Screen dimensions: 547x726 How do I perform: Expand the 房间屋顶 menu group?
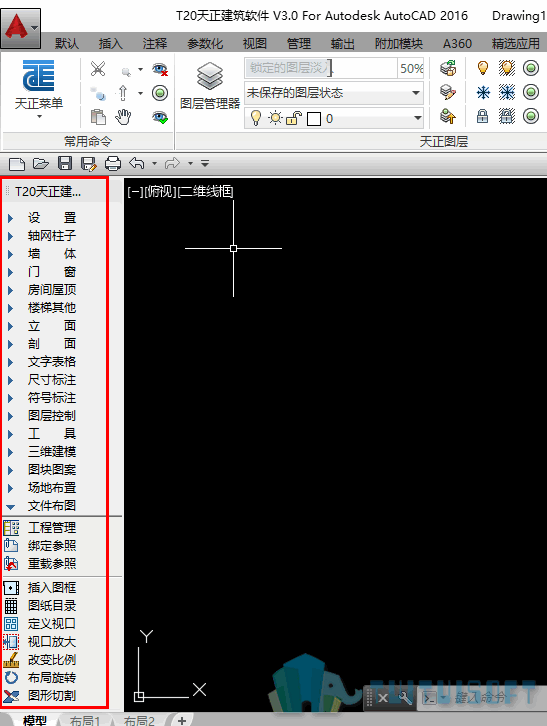click(10, 290)
